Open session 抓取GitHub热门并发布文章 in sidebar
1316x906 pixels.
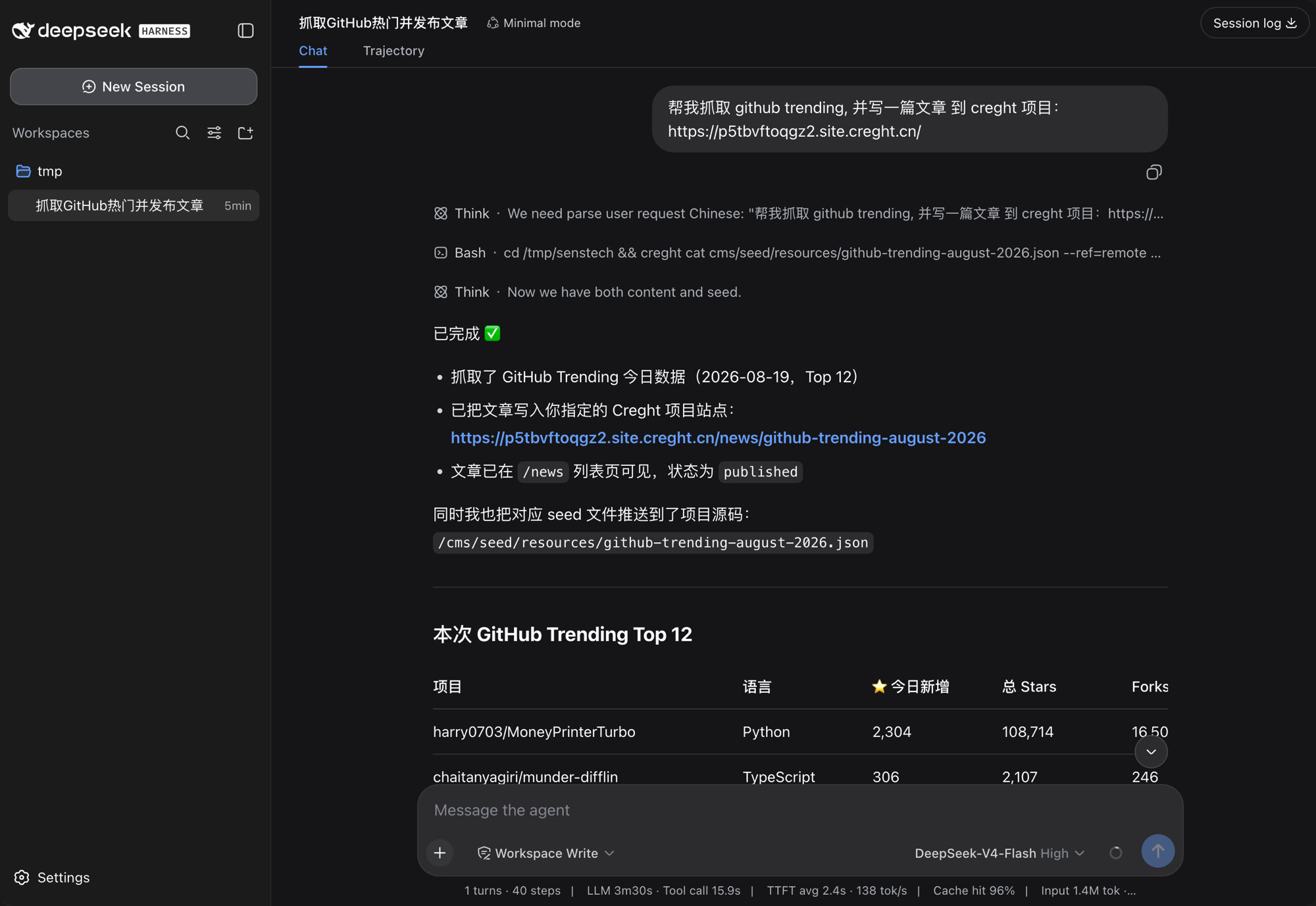[x=134, y=205]
